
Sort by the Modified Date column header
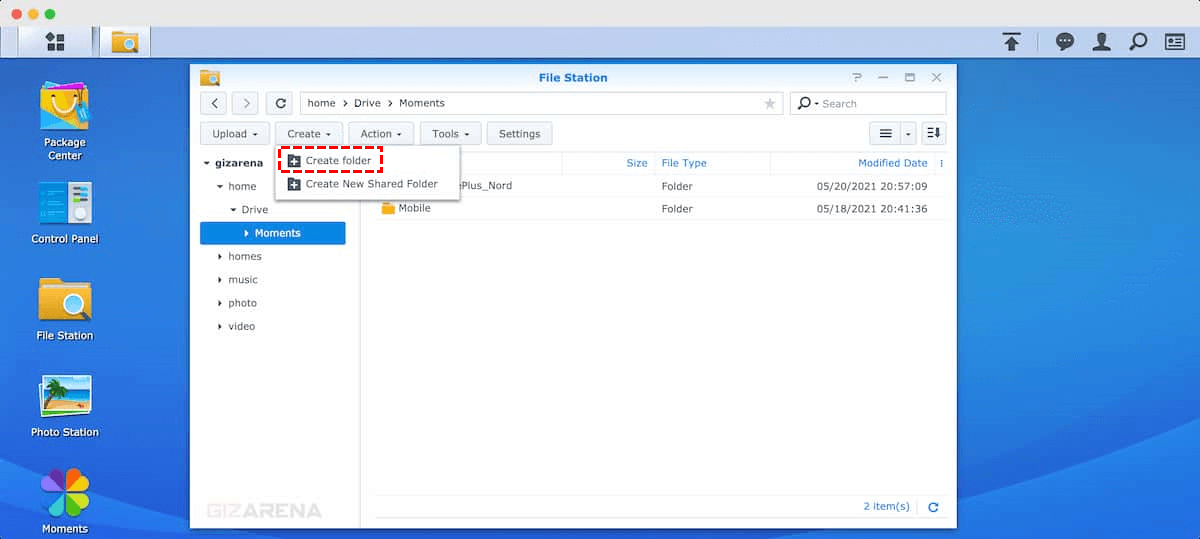[x=893, y=163]
